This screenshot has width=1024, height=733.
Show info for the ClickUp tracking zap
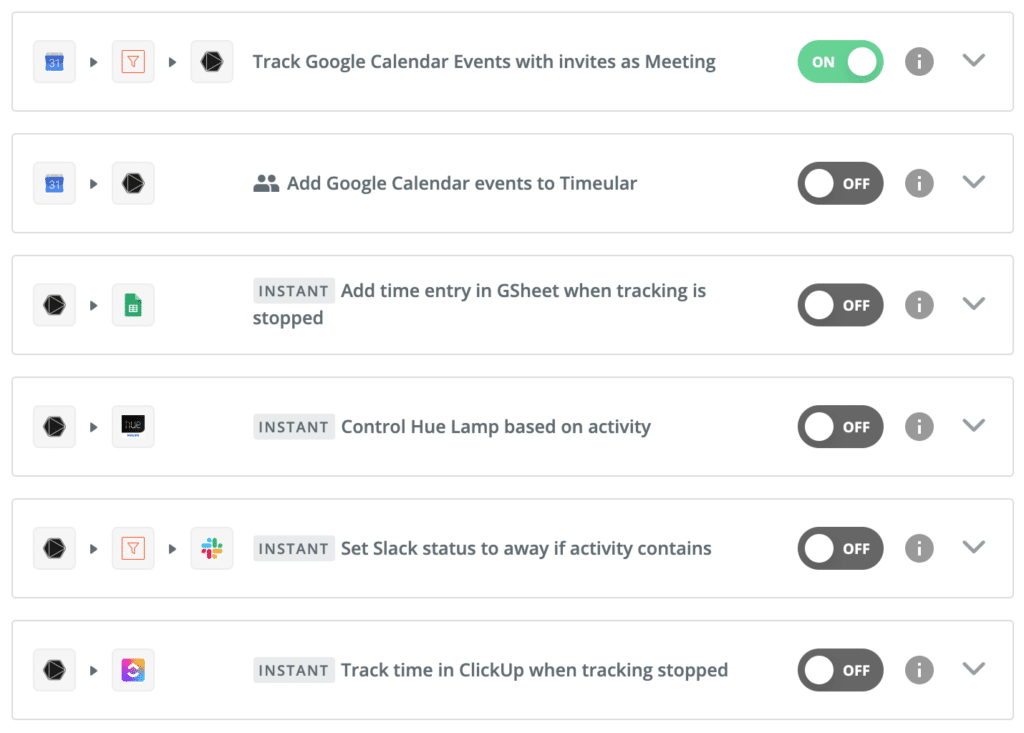click(919, 670)
